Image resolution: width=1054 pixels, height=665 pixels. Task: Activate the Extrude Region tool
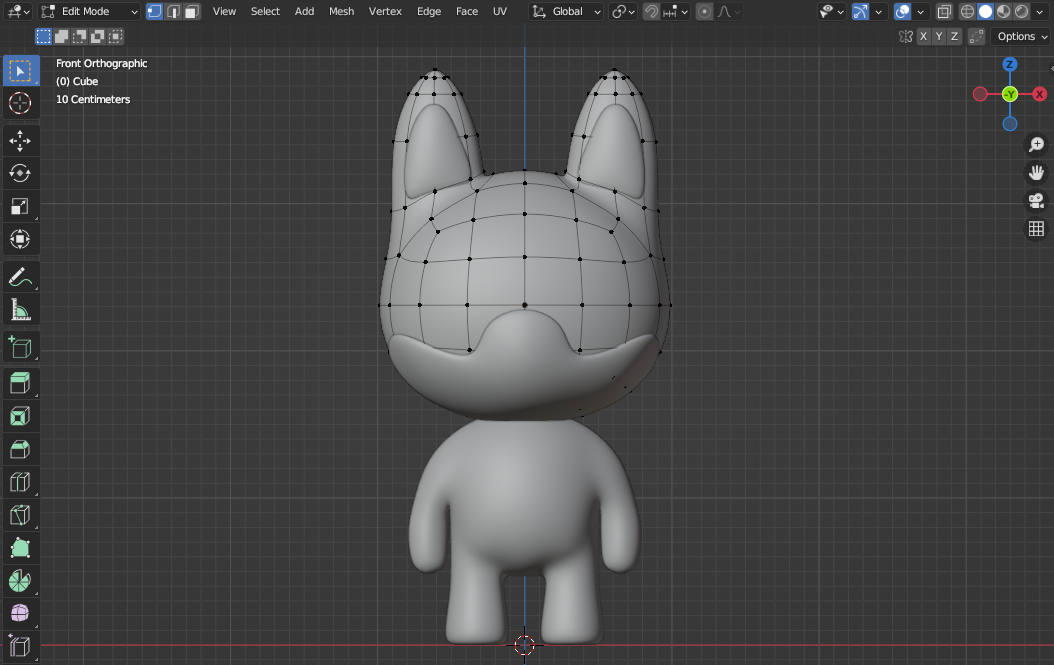(20, 382)
